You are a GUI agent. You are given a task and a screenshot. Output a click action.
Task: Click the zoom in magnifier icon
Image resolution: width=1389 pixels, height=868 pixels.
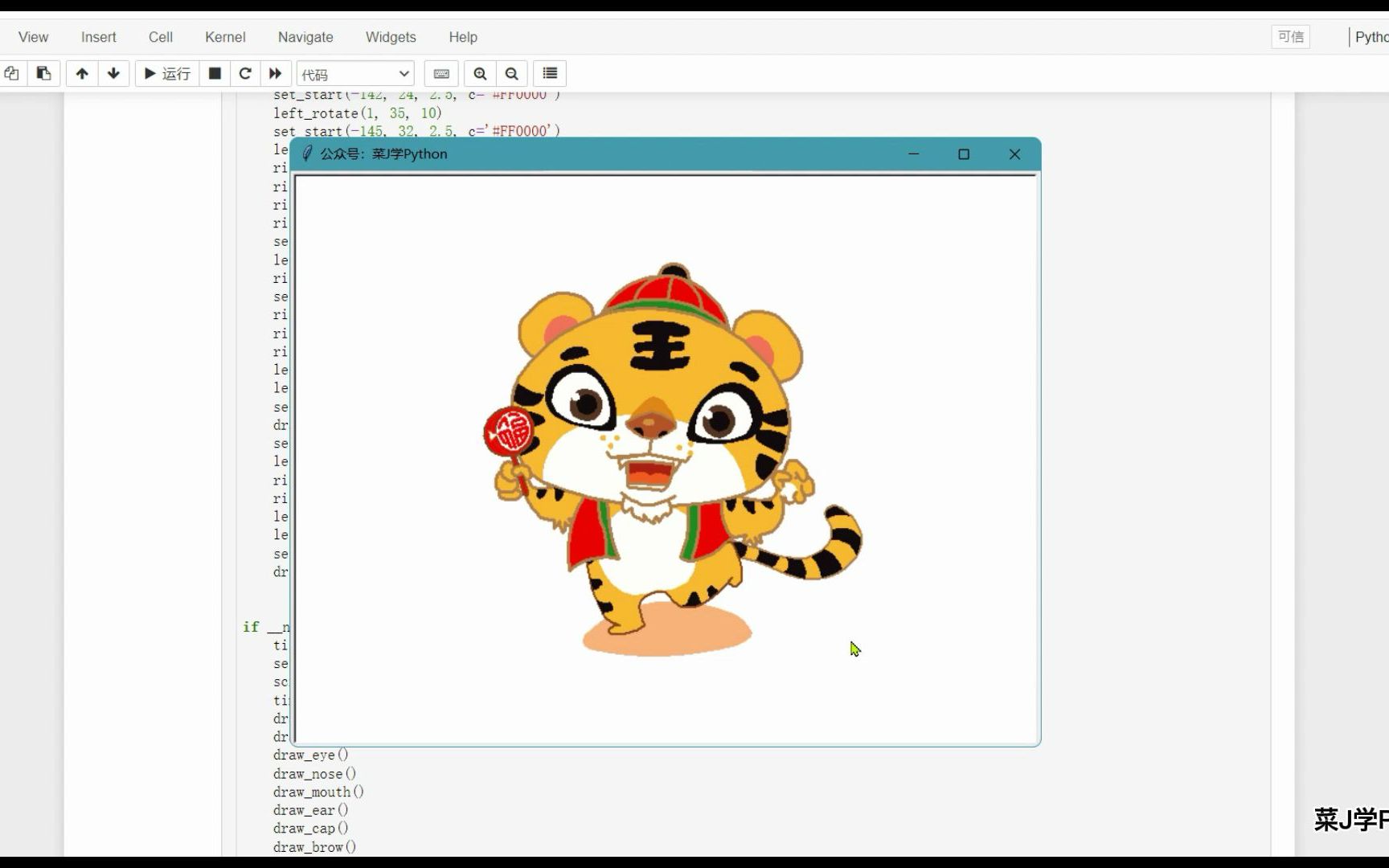tap(480, 74)
